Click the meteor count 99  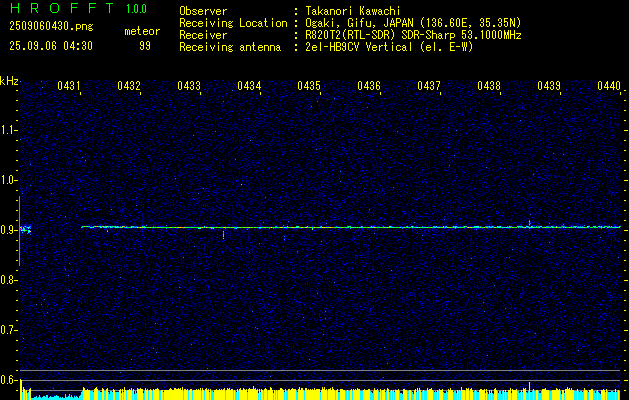click(145, 46)
